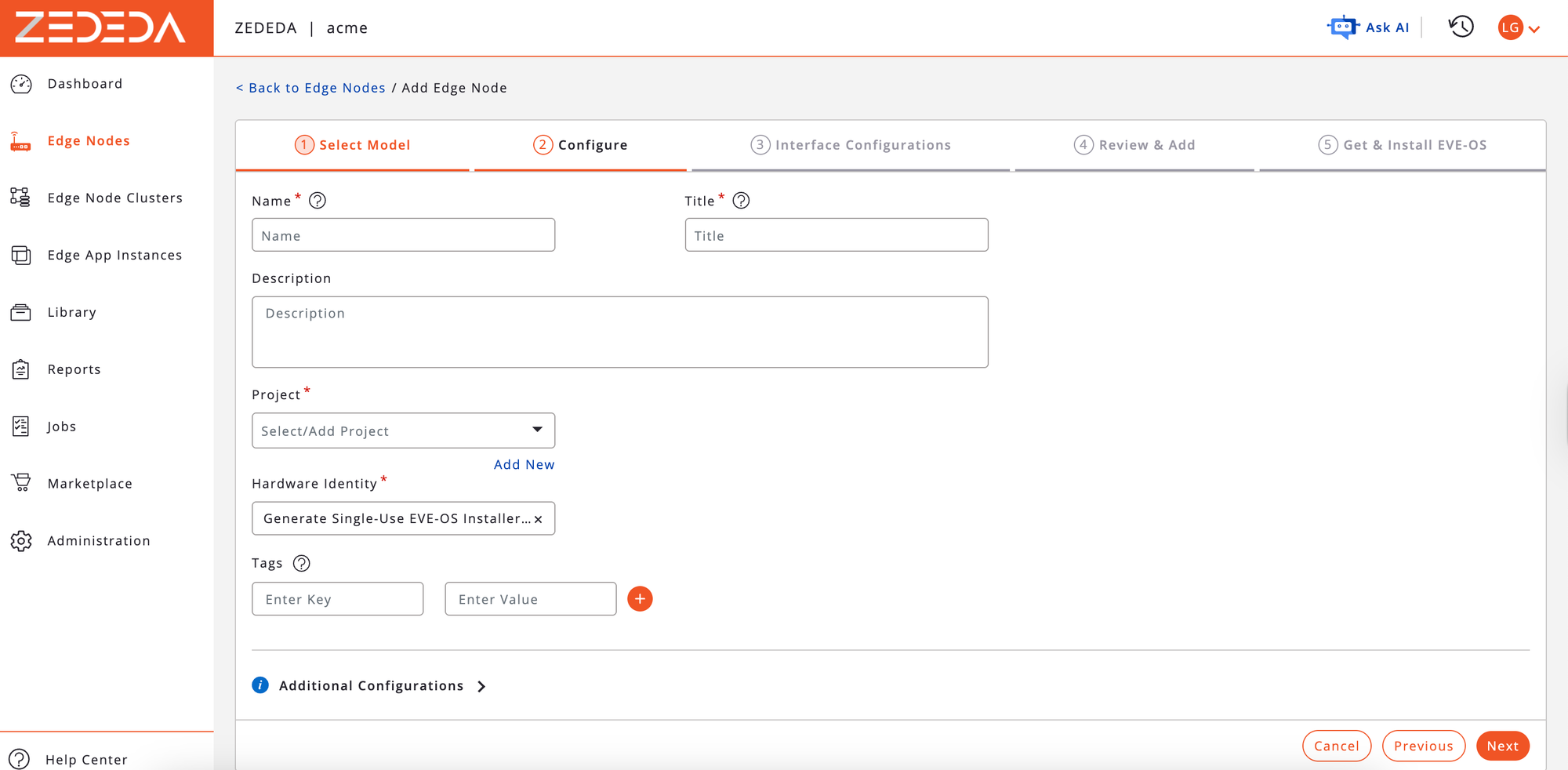1568x770 pixels.
Task: Open Administration settings in sidebar
Action: 98,541
